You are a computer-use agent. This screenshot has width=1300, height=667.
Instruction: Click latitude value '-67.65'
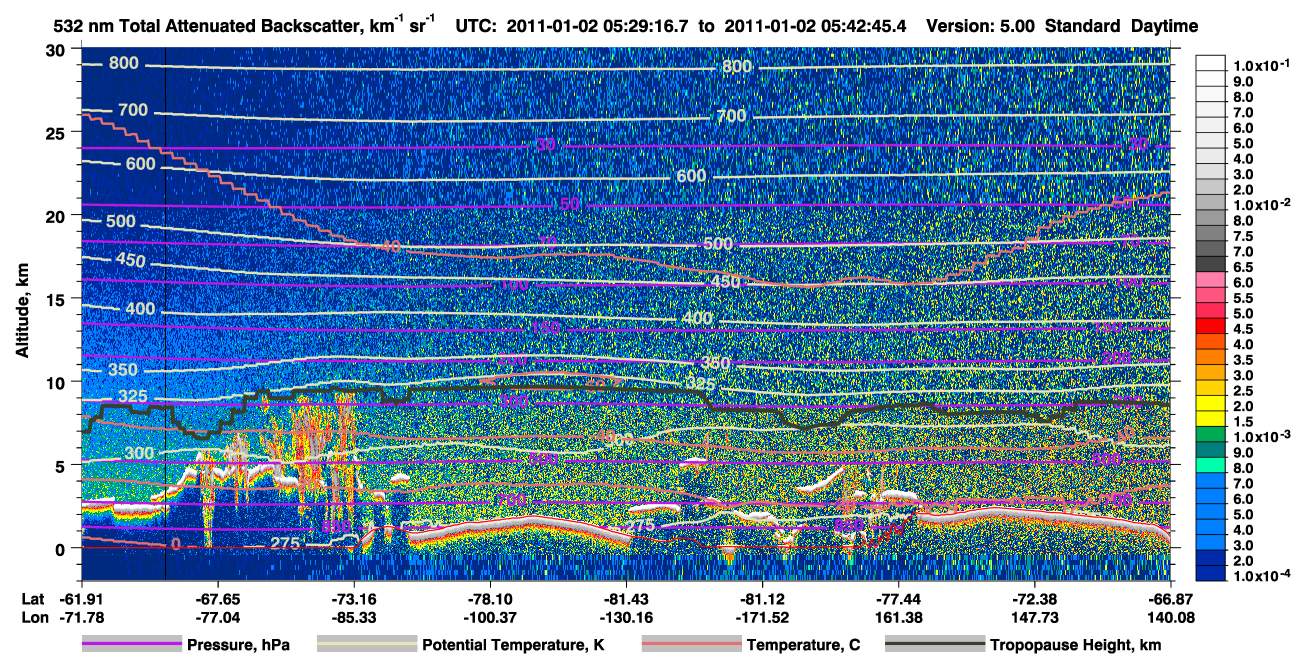(217, 600)
